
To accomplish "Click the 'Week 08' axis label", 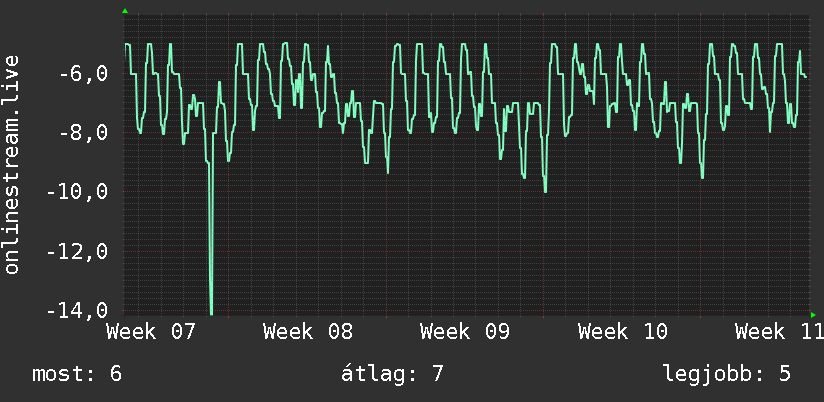I will tap(308, 332).
